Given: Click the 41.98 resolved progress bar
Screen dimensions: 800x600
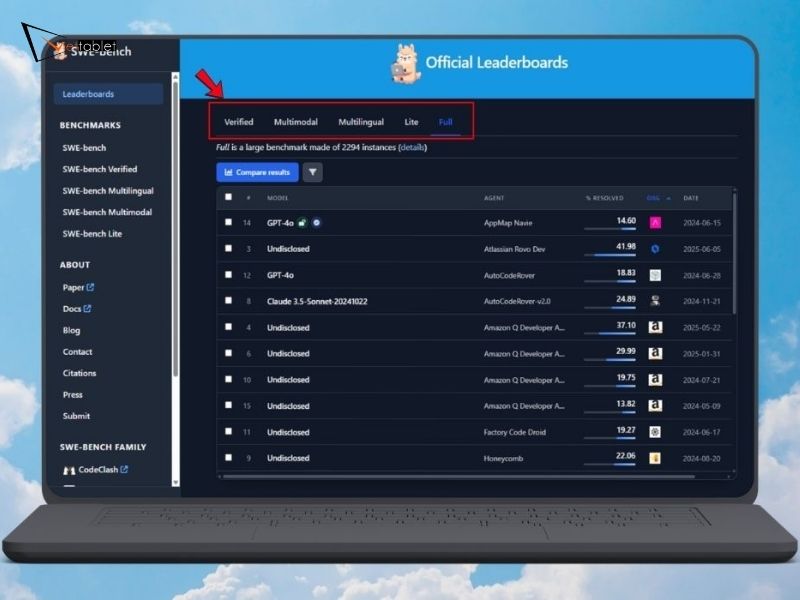Looking at the screenshot, I should coord(610,255).
